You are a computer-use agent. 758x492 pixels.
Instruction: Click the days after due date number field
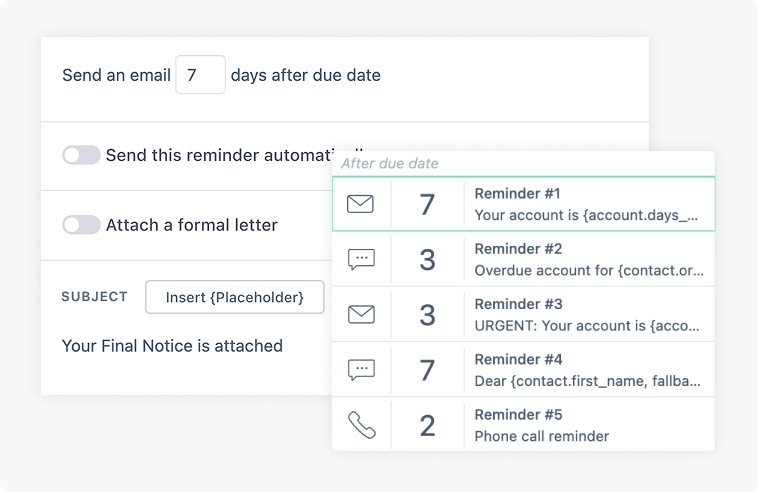pyautogui.click(x=200, y=75)
